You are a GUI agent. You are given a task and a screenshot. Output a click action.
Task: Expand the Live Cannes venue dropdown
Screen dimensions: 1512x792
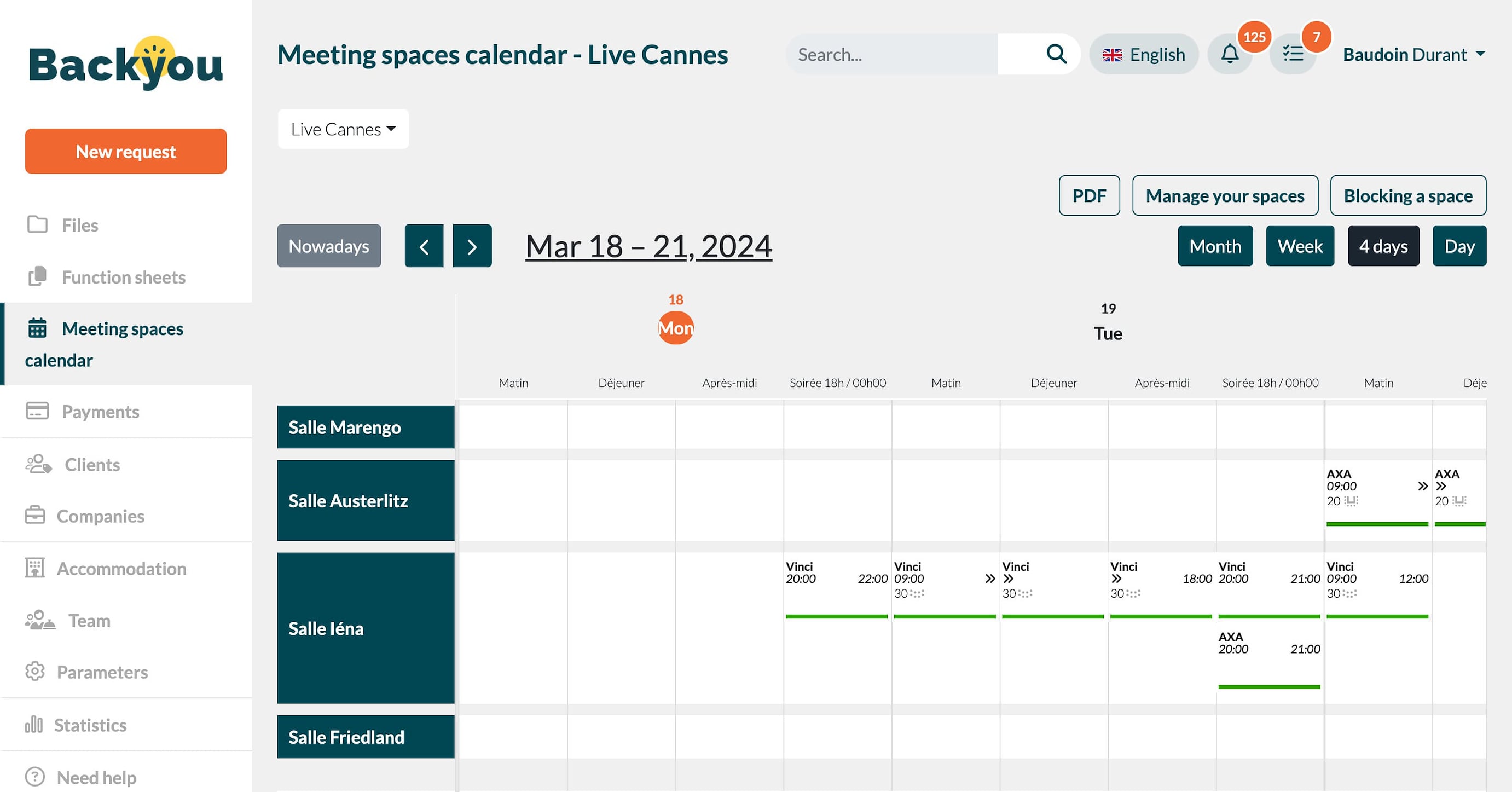click(343, 129)
